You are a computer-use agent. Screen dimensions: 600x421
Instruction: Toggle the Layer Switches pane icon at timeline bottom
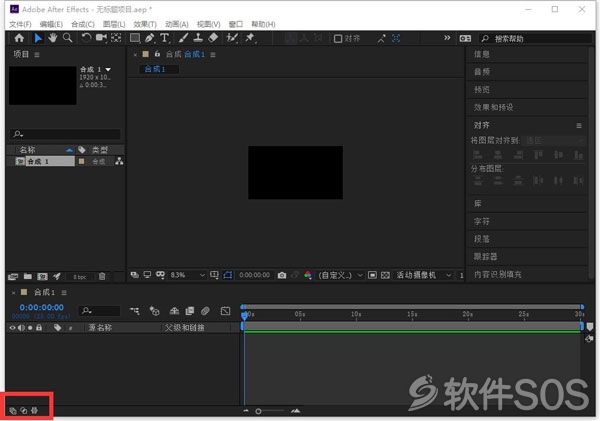click(x=13, y=411)
